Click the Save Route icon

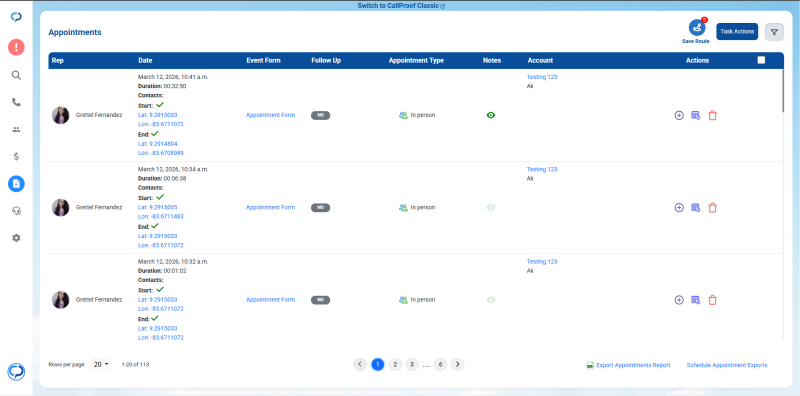point(696,28)
